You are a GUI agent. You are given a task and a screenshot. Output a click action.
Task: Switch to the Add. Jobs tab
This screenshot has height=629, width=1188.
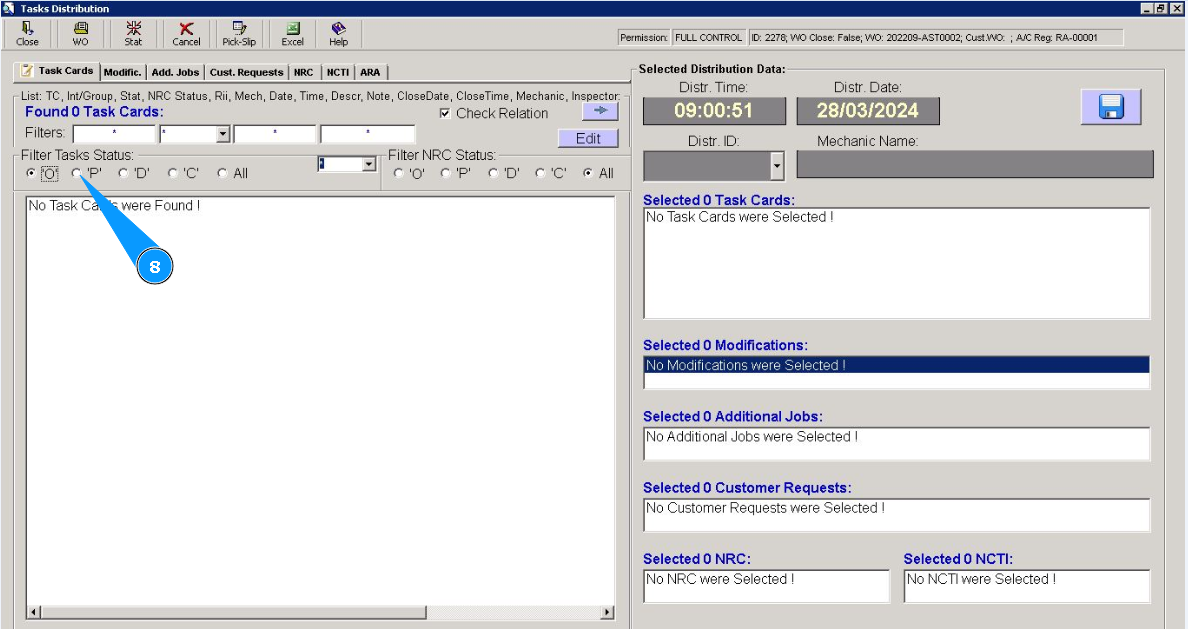[x=175, y=73]
